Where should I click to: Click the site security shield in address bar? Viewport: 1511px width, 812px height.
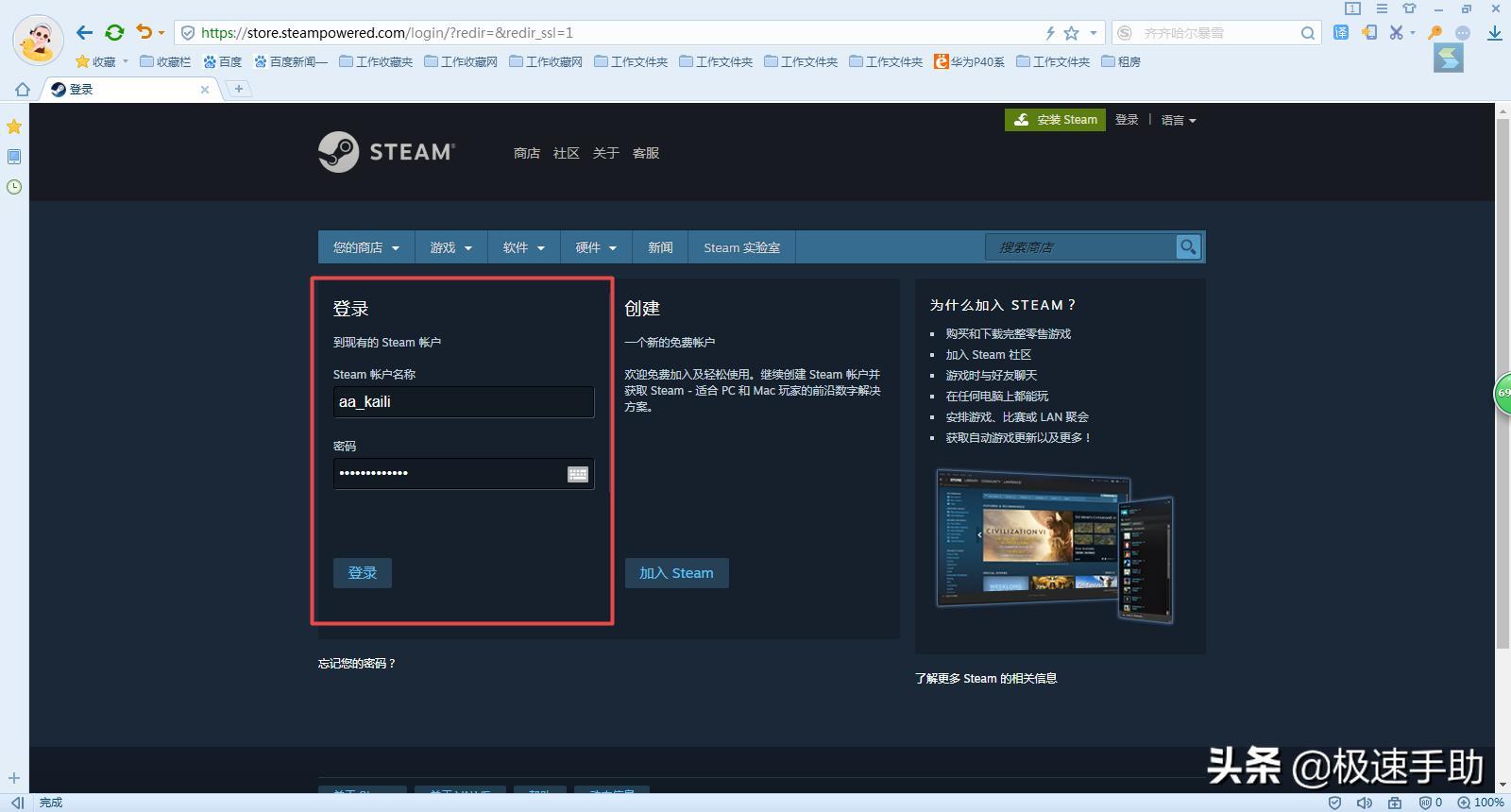(188, 33)
